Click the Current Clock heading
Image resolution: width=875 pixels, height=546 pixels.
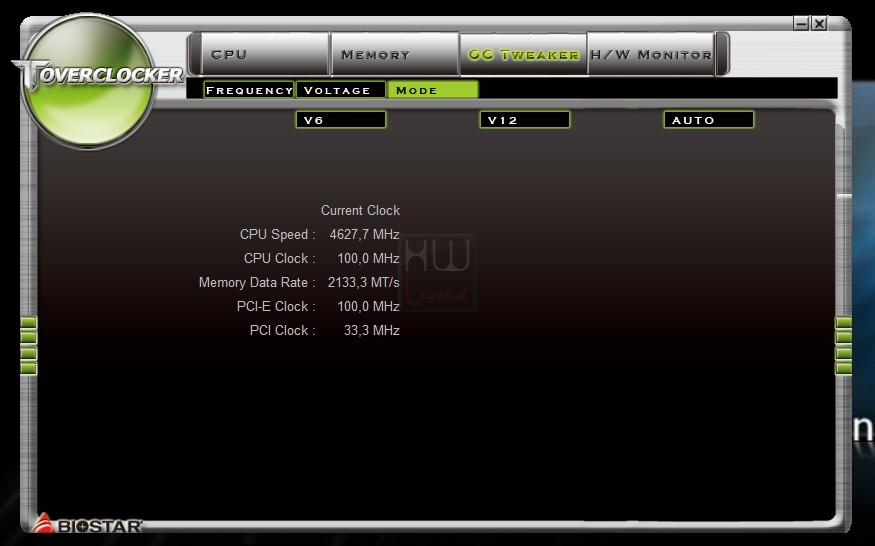pos(360,210)
